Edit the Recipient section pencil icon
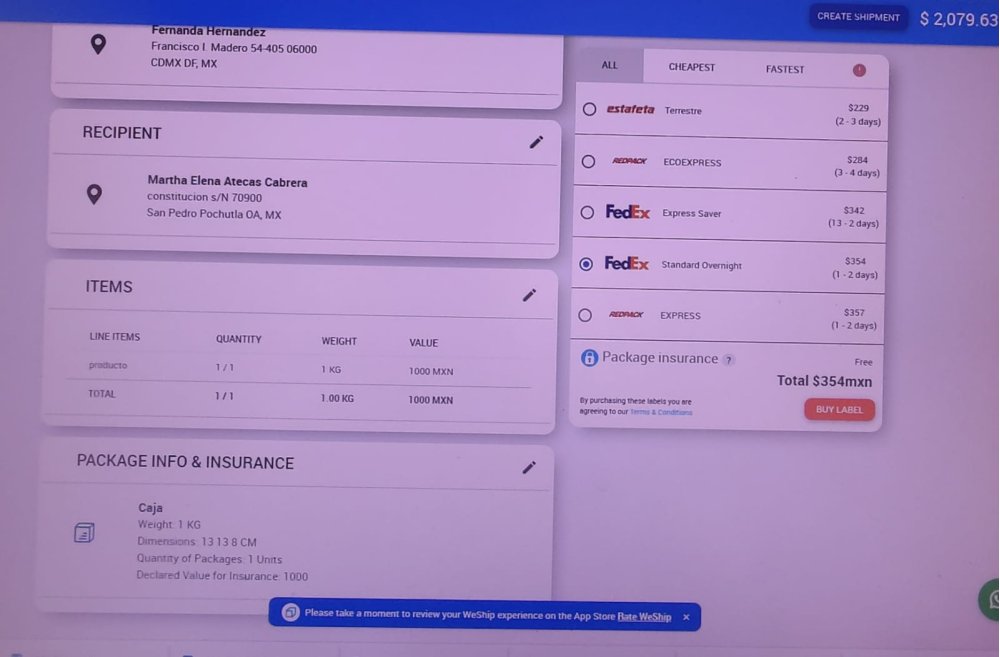The width and height of the screenshot is (1000, 657). 536,142
